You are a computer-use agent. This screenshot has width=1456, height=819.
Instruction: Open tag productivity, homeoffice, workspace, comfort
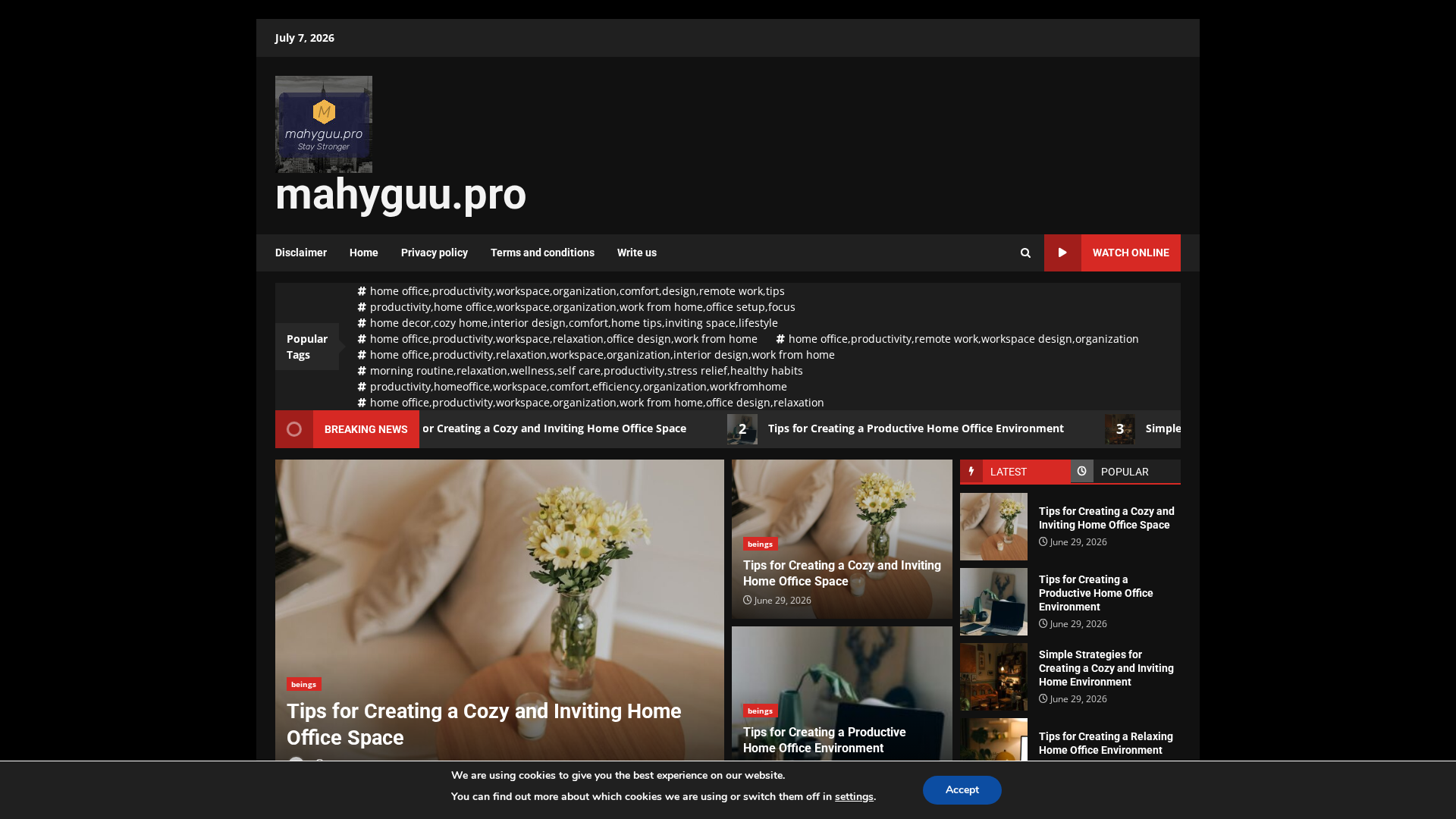point(573,387)
